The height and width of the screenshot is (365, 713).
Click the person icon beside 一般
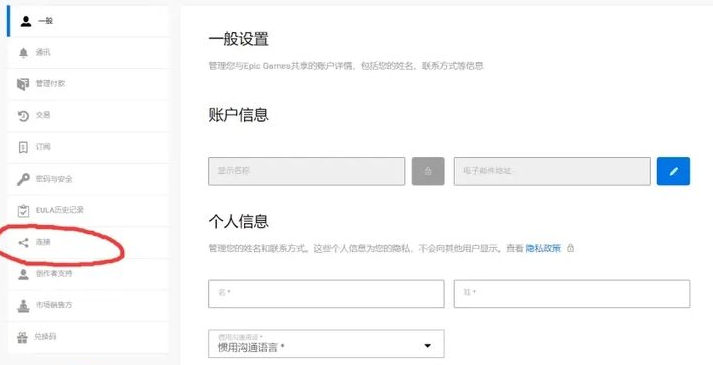coord(25,21)
